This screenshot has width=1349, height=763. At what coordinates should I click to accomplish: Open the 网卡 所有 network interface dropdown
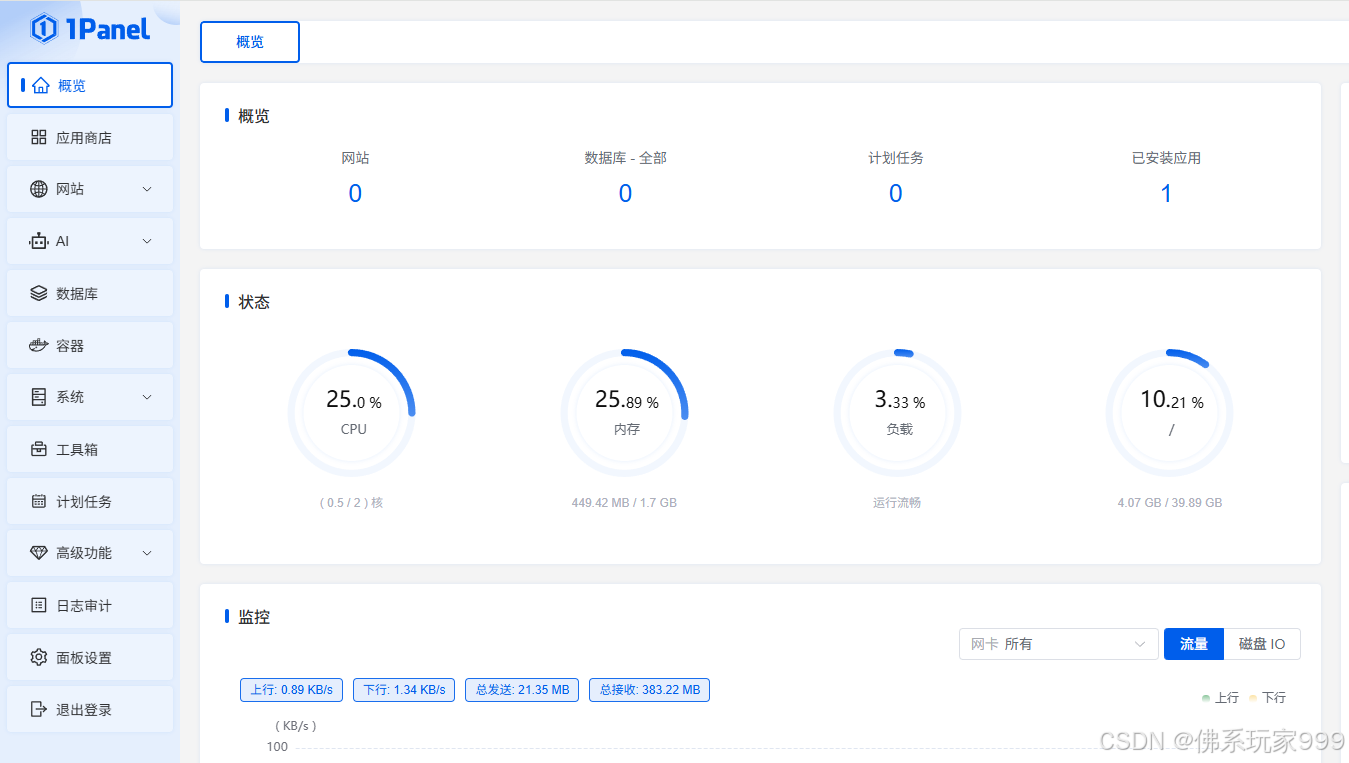click(x=1058, y=644)
